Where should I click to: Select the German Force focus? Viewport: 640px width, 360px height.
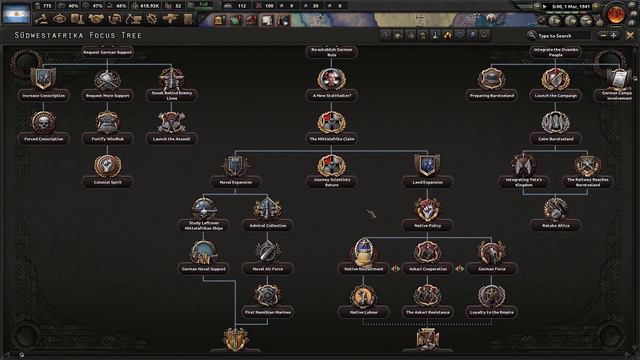click(x=491, y=257)
